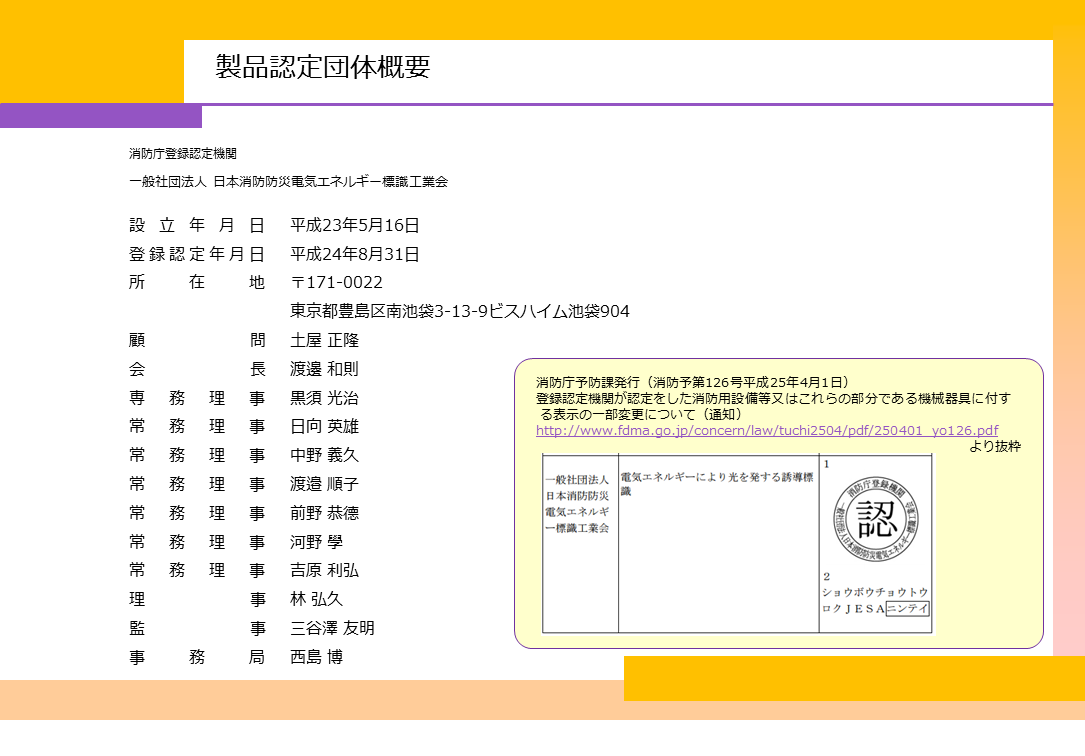Open the fdma.go.jp yo126.pdf hyperlink
This screenshot has height=756, width=1085.
(767, 430)
